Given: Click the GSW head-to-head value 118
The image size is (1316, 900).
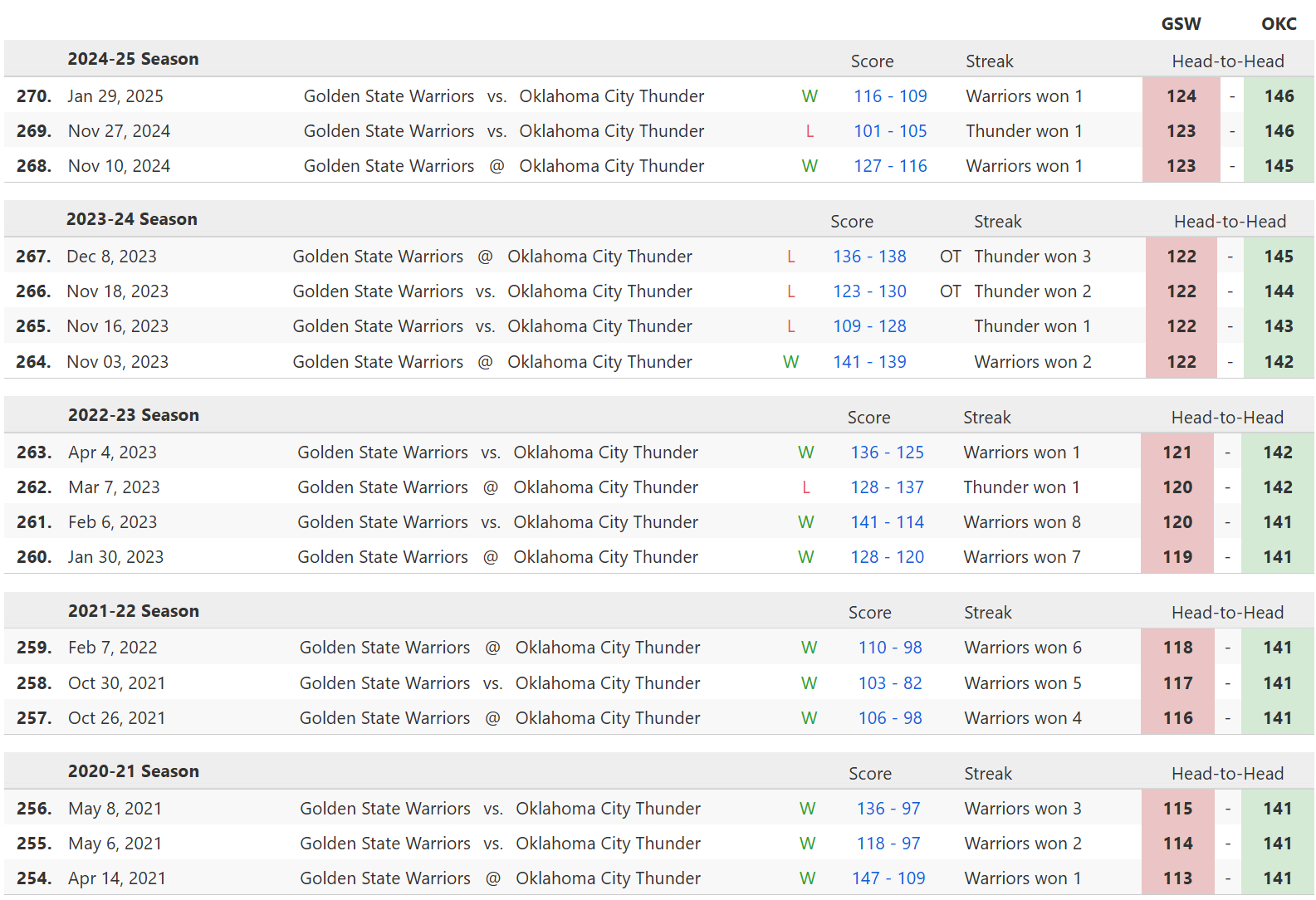Looking at the screenshot, I should (x=1177, y=648).
